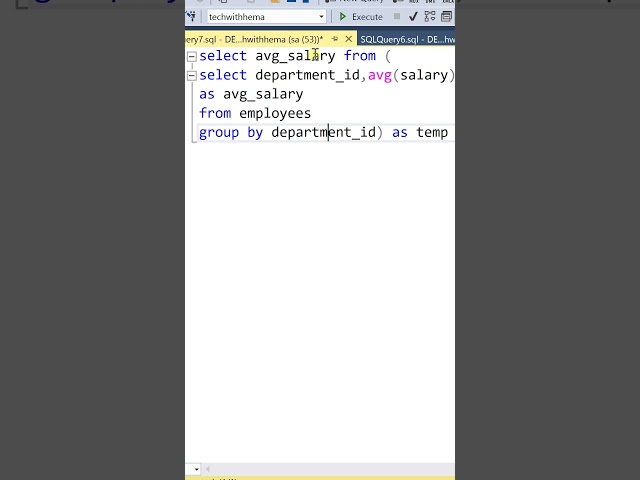
Task: Click Display Estimated Execution Plan icon
Action: [x=430, y=16]
